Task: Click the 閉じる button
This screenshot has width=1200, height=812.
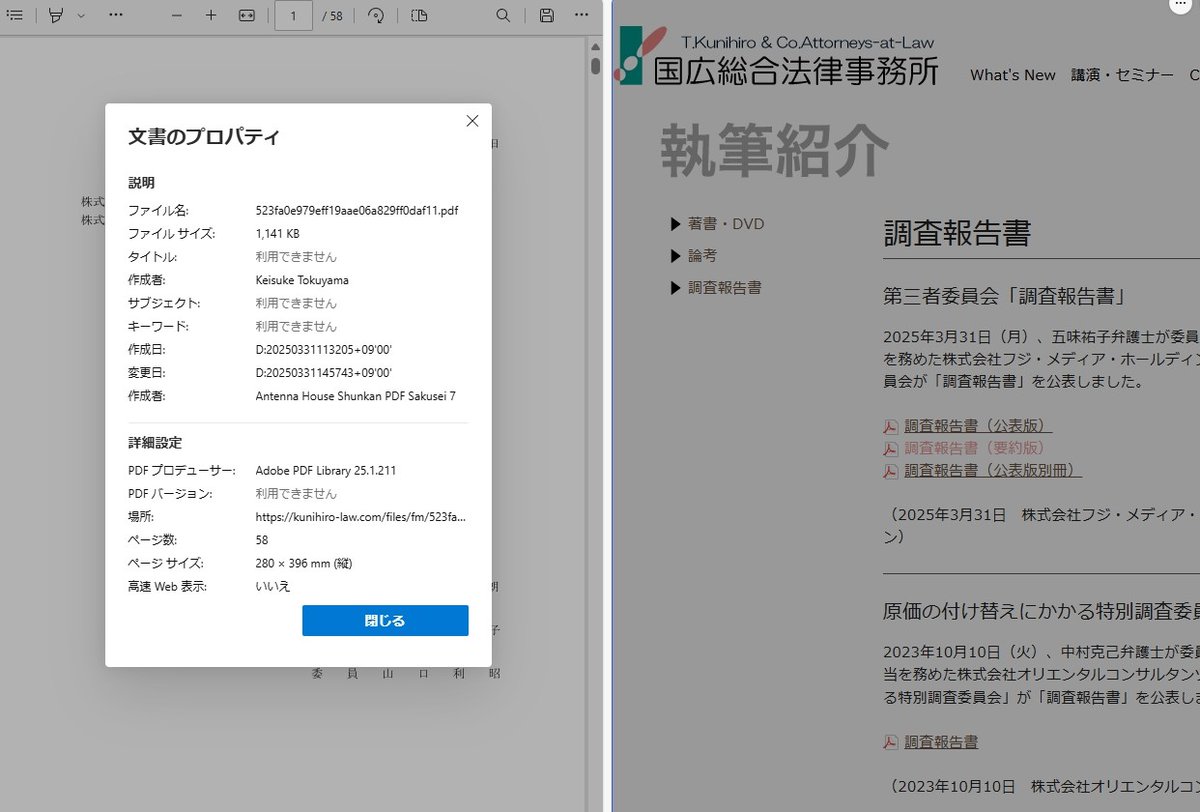Action: tap(385, 620)
